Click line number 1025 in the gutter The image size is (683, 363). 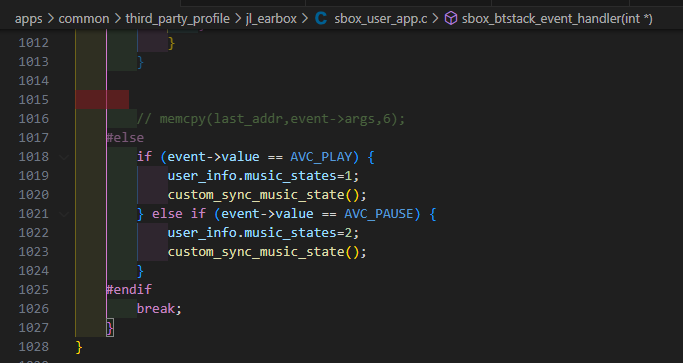pyautogui.click(x=34, y=290)
